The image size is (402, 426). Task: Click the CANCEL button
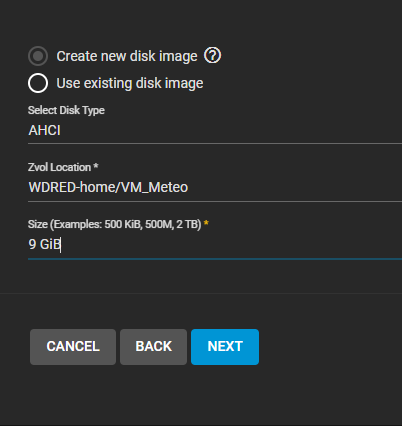coord(73,347)
